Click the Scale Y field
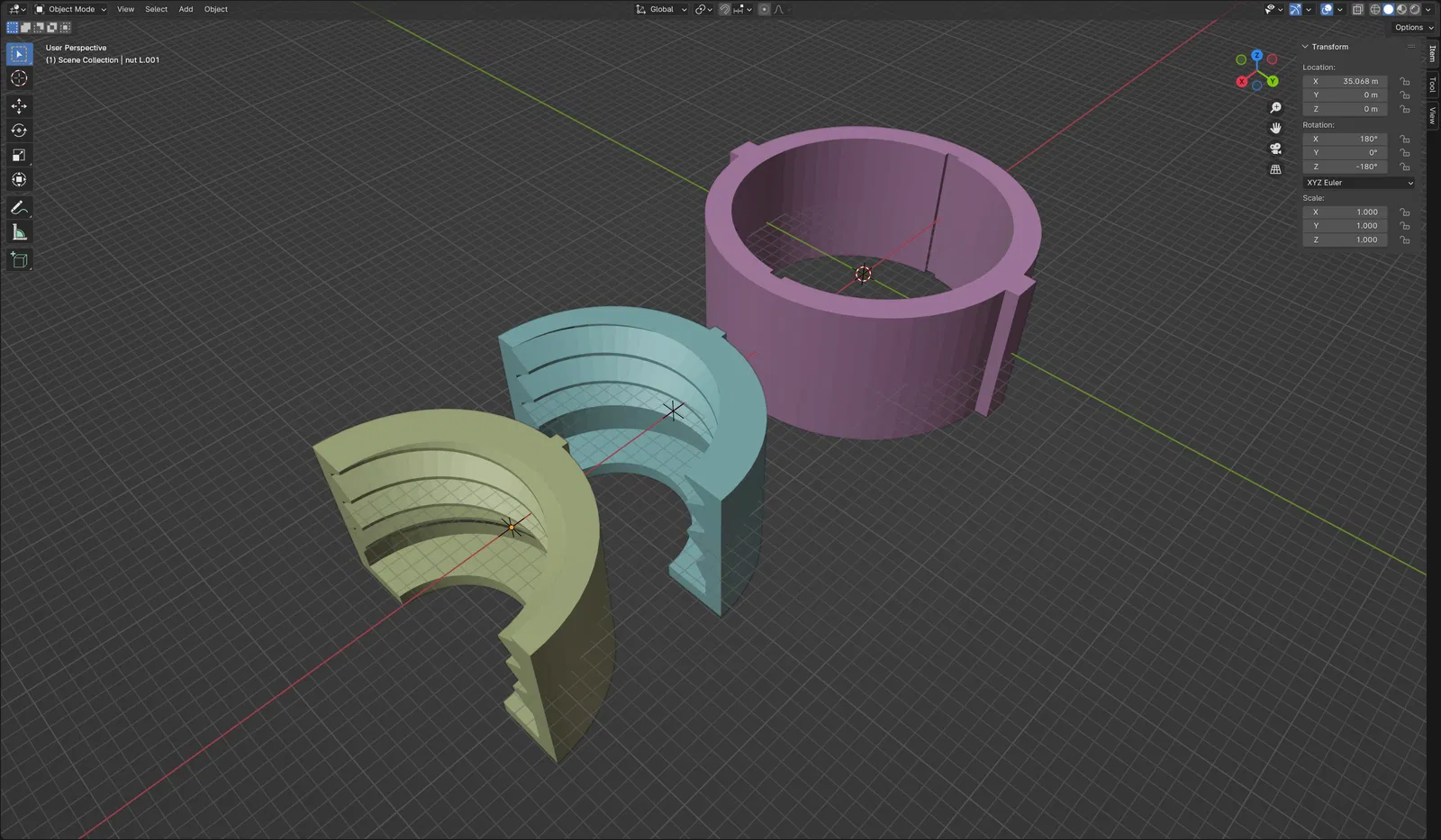The width and height of the screenshot is (1441, 840). pos(1346,226)
